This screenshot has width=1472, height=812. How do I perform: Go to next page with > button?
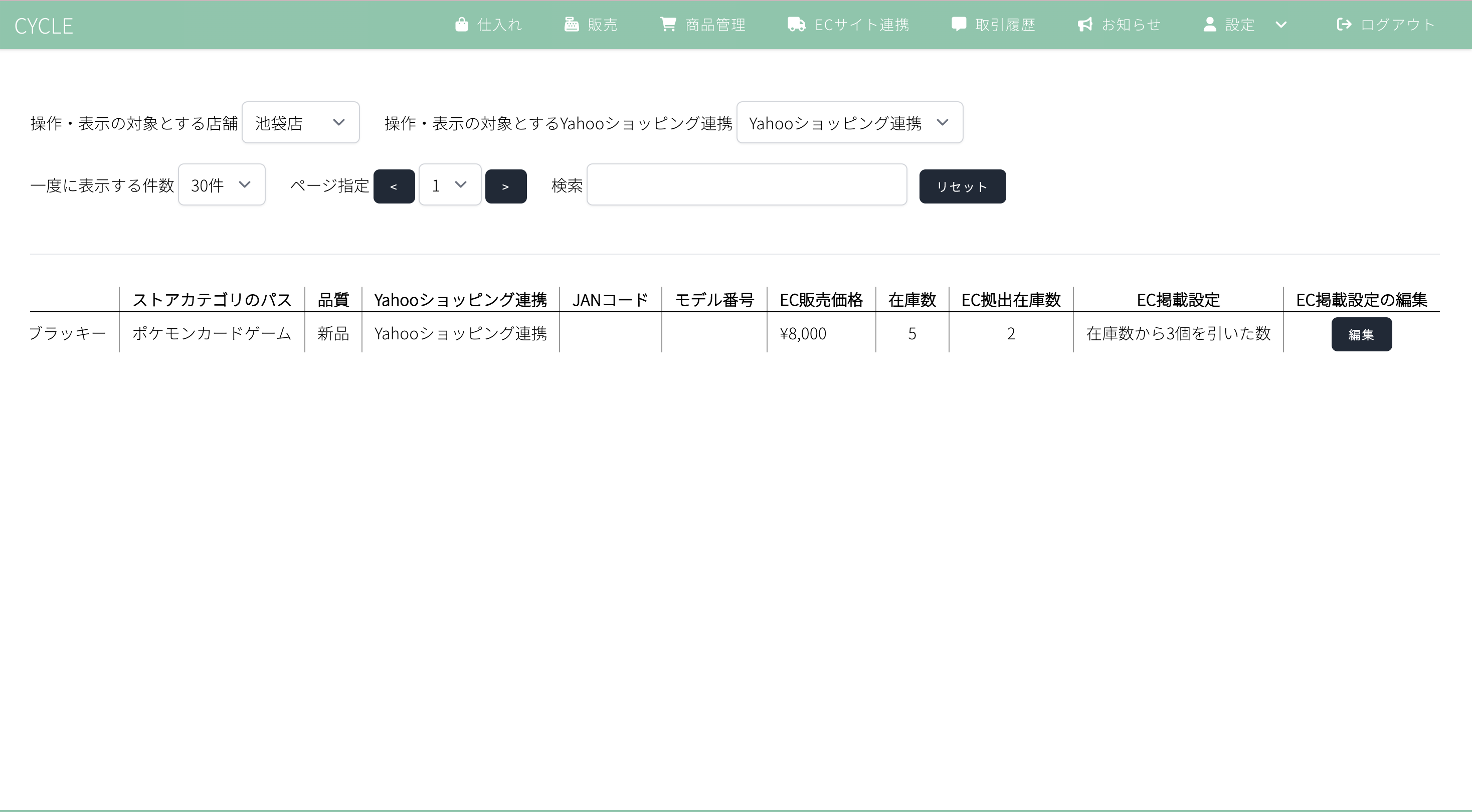point(506,186)
